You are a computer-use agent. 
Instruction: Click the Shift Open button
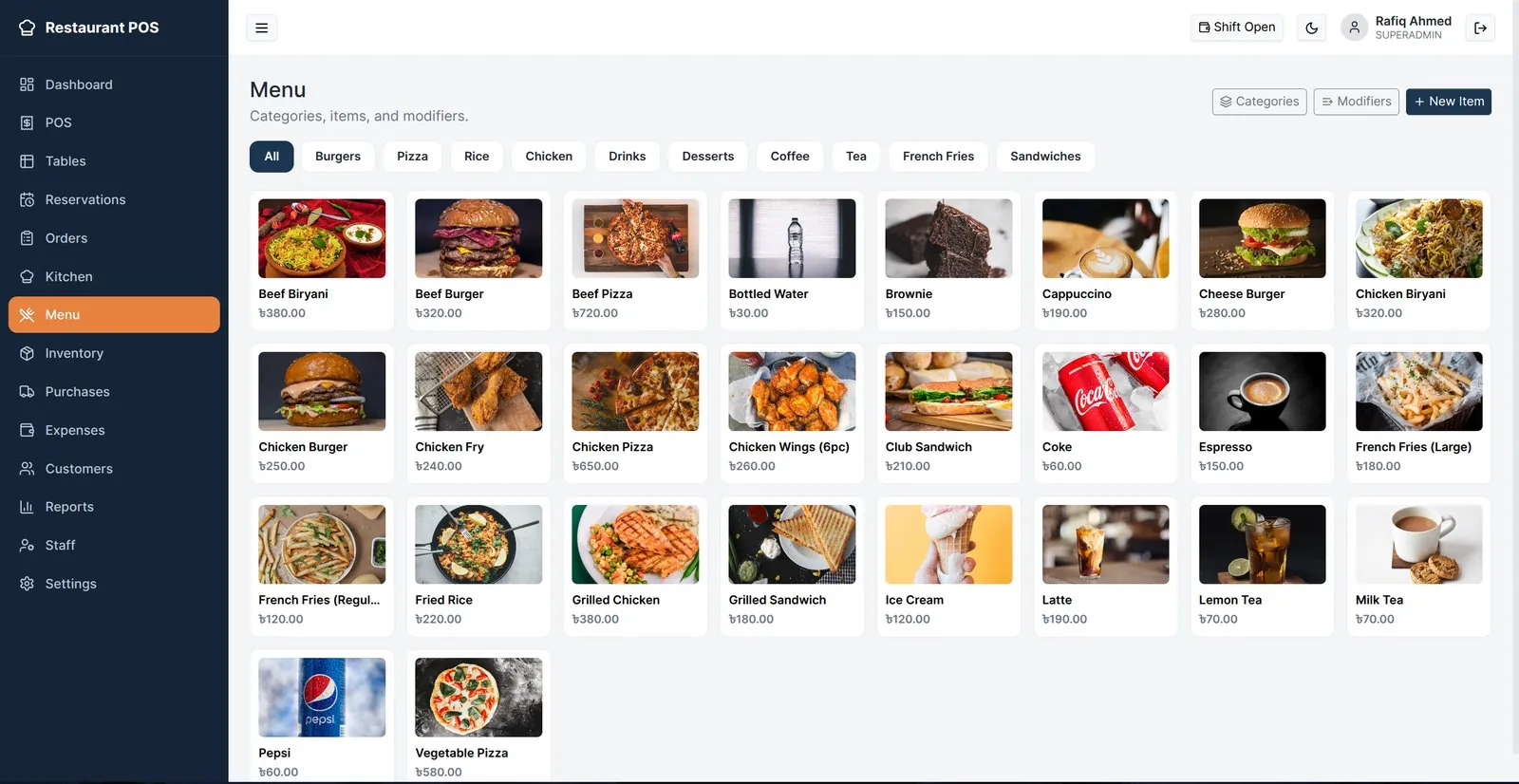click(x=1236, y=28)
